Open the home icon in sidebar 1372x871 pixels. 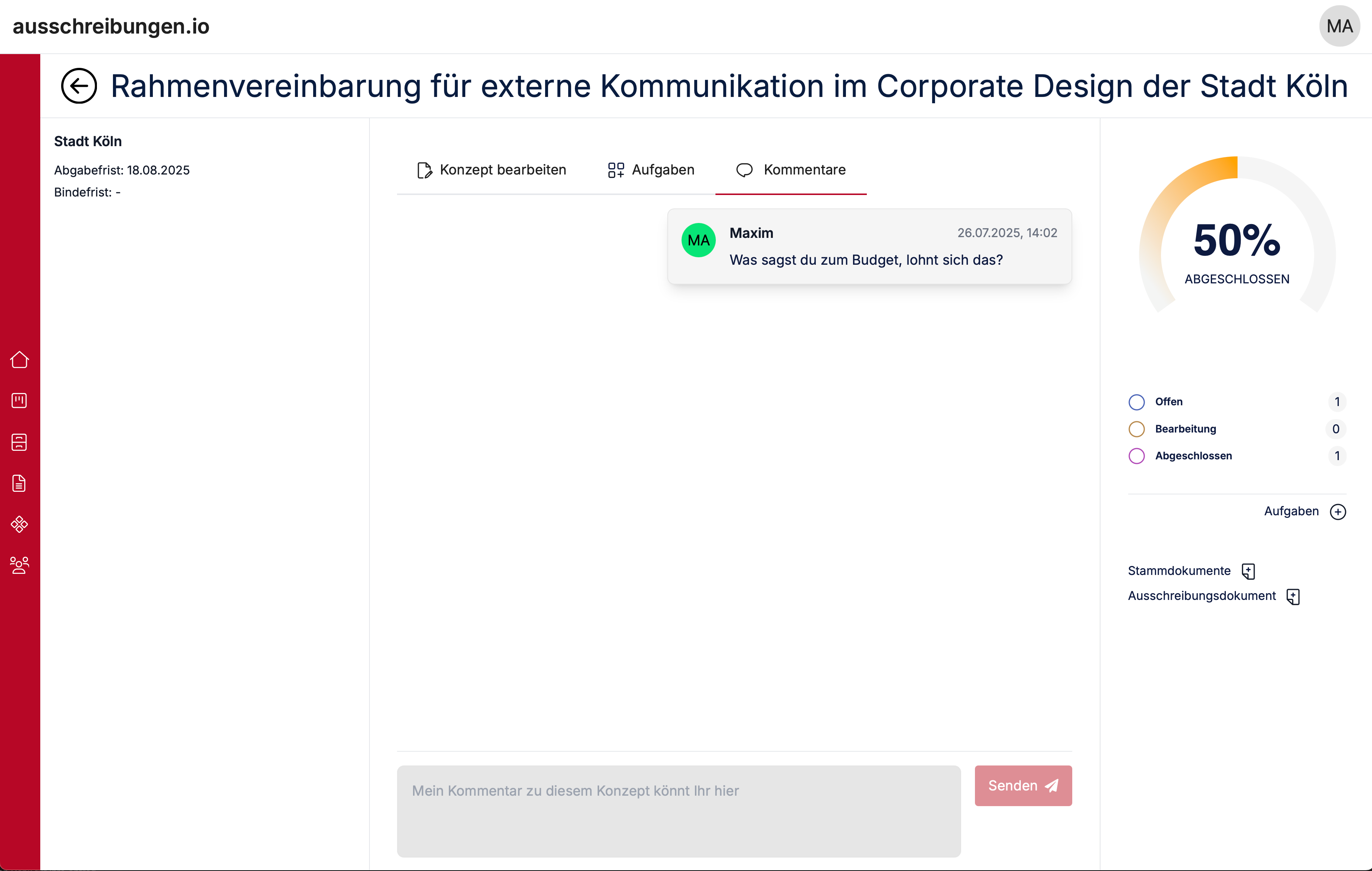click(x=19, y=359)
